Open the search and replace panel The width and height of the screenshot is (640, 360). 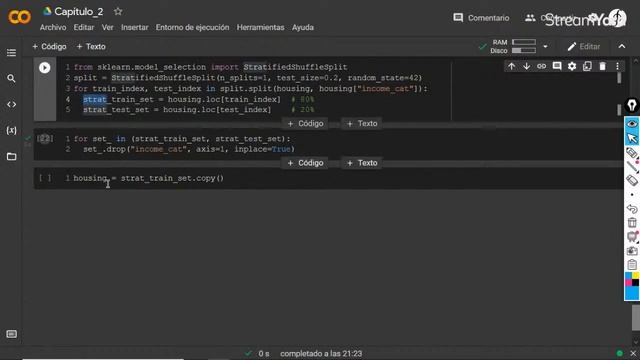coord(11,78)
